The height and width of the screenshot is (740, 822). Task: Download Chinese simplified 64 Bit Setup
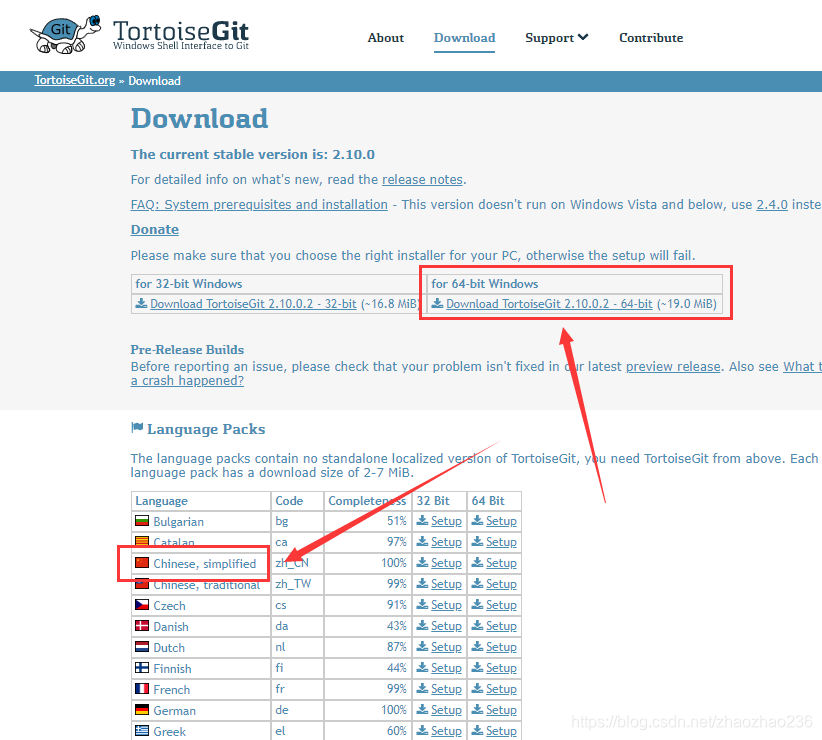pos(501,563)
